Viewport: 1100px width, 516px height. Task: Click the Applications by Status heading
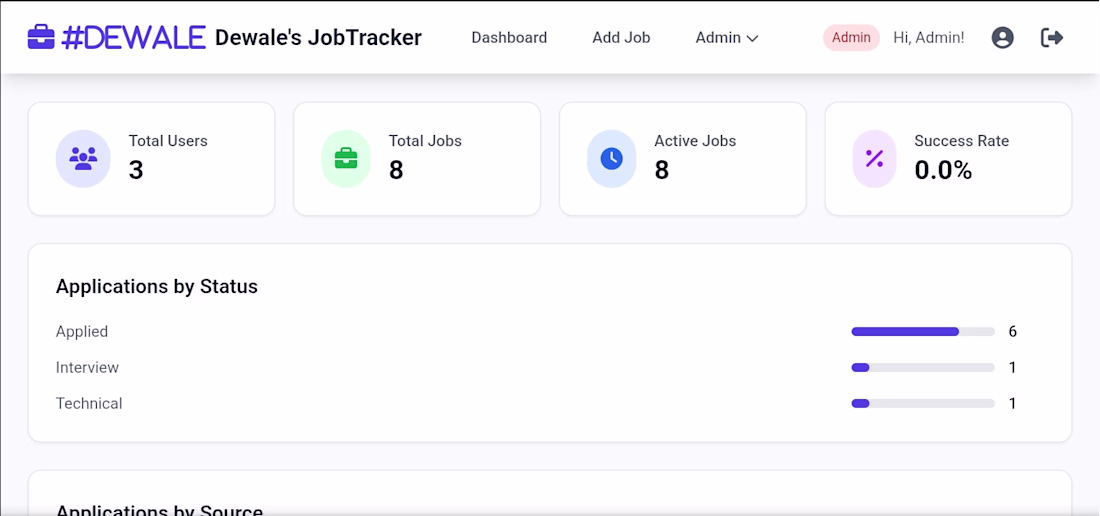157,287
